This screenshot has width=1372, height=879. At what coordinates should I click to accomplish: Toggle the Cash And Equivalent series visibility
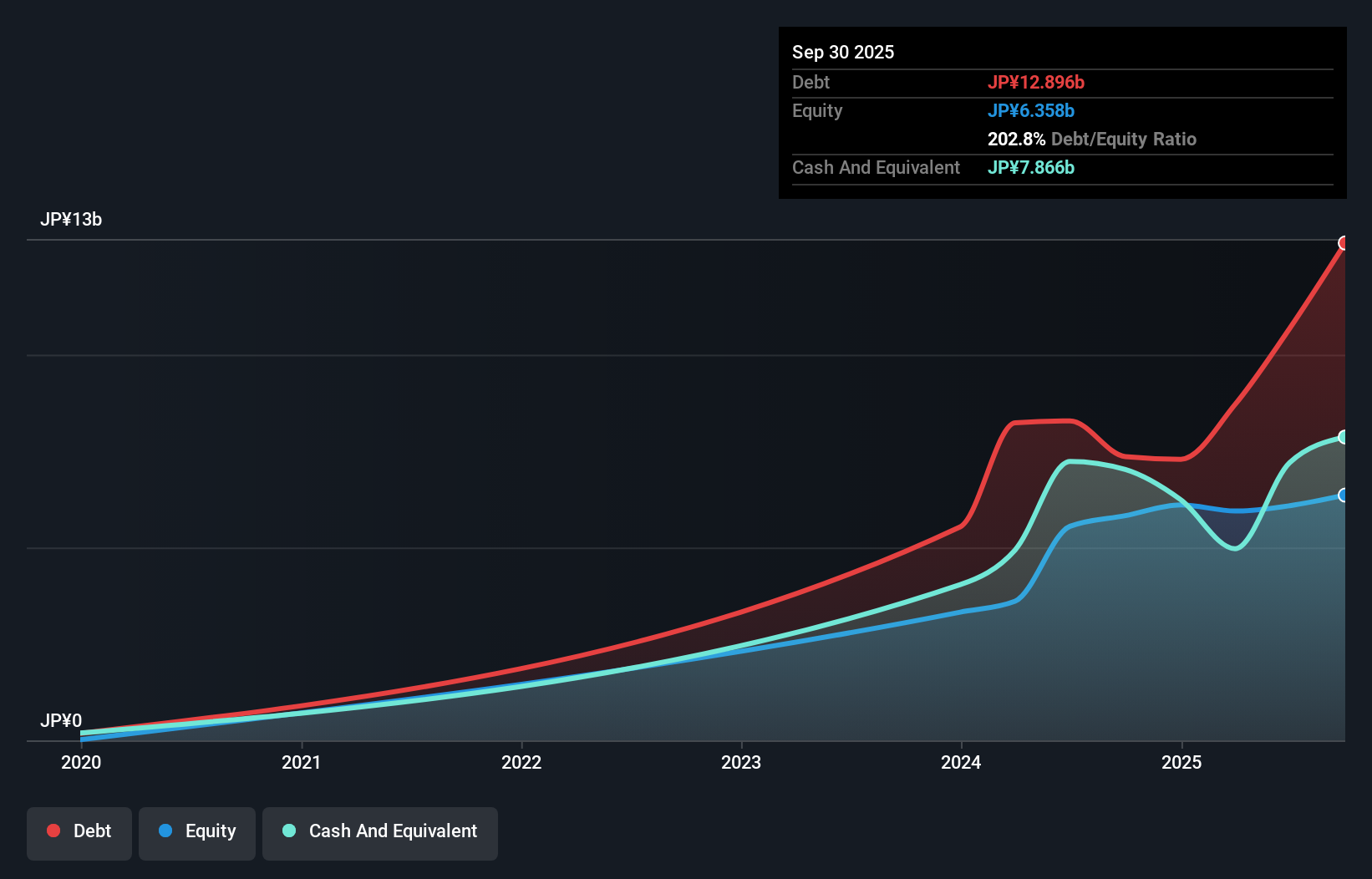tap(380, 831)
